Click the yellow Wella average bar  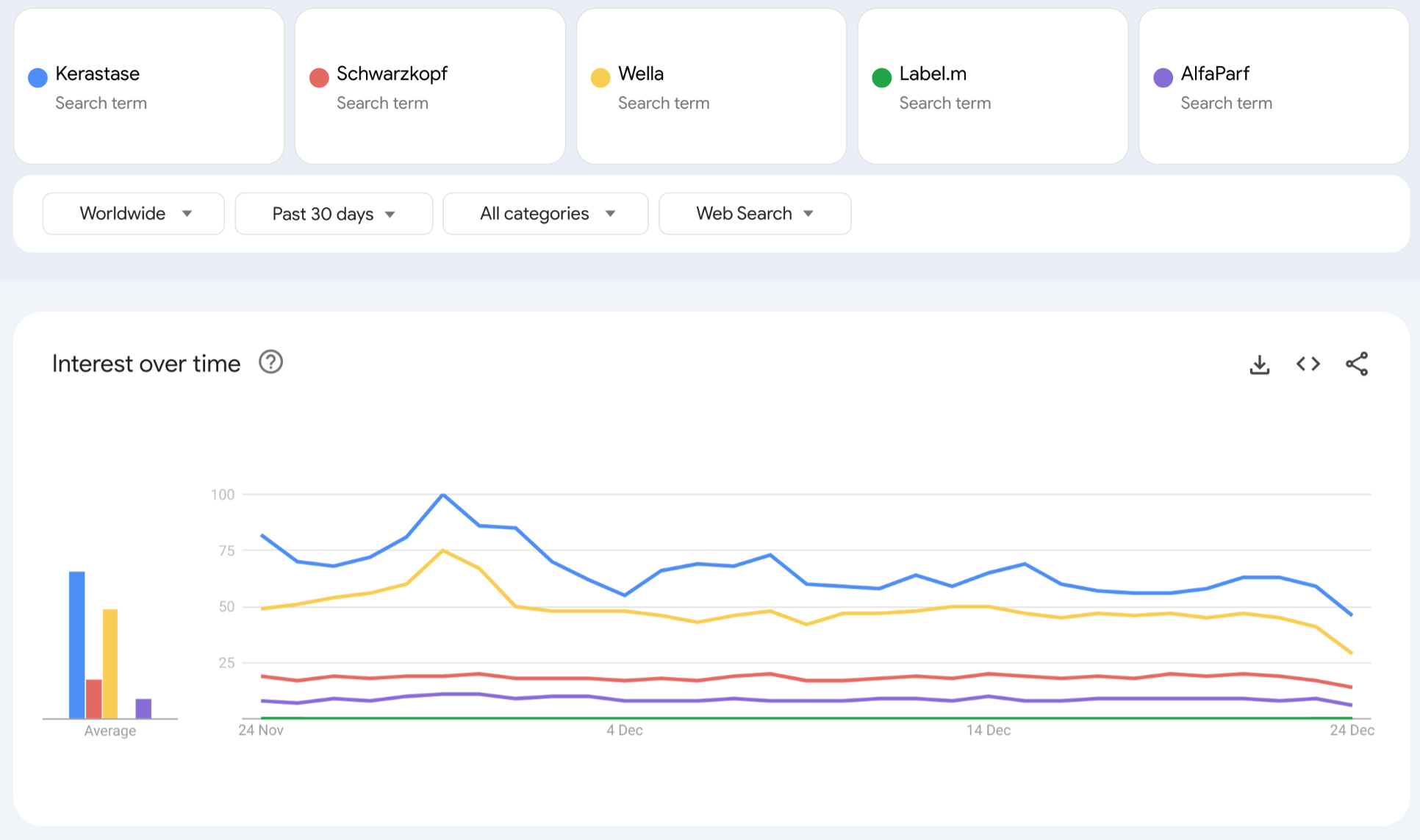tap(110, 664)
